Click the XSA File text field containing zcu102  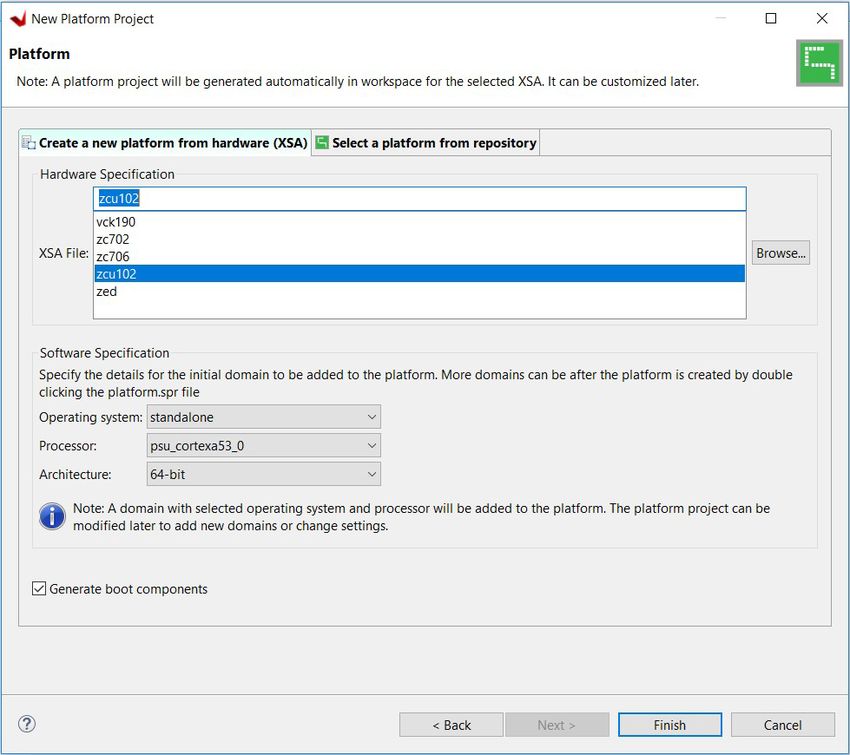point(420,199)
